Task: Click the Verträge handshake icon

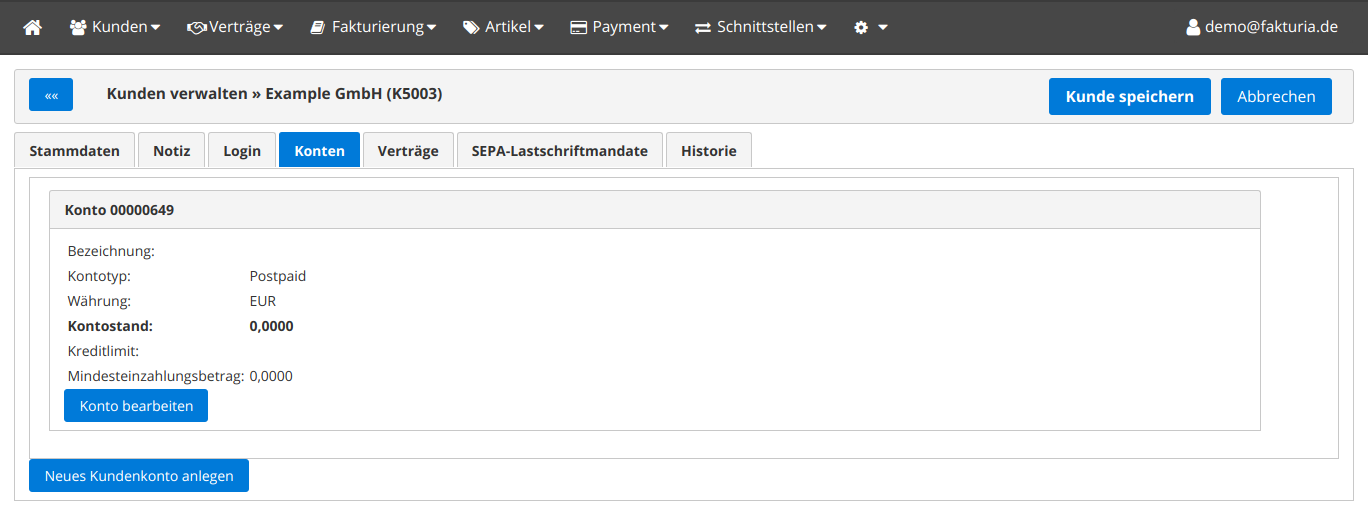Action: tap(197, 27)
